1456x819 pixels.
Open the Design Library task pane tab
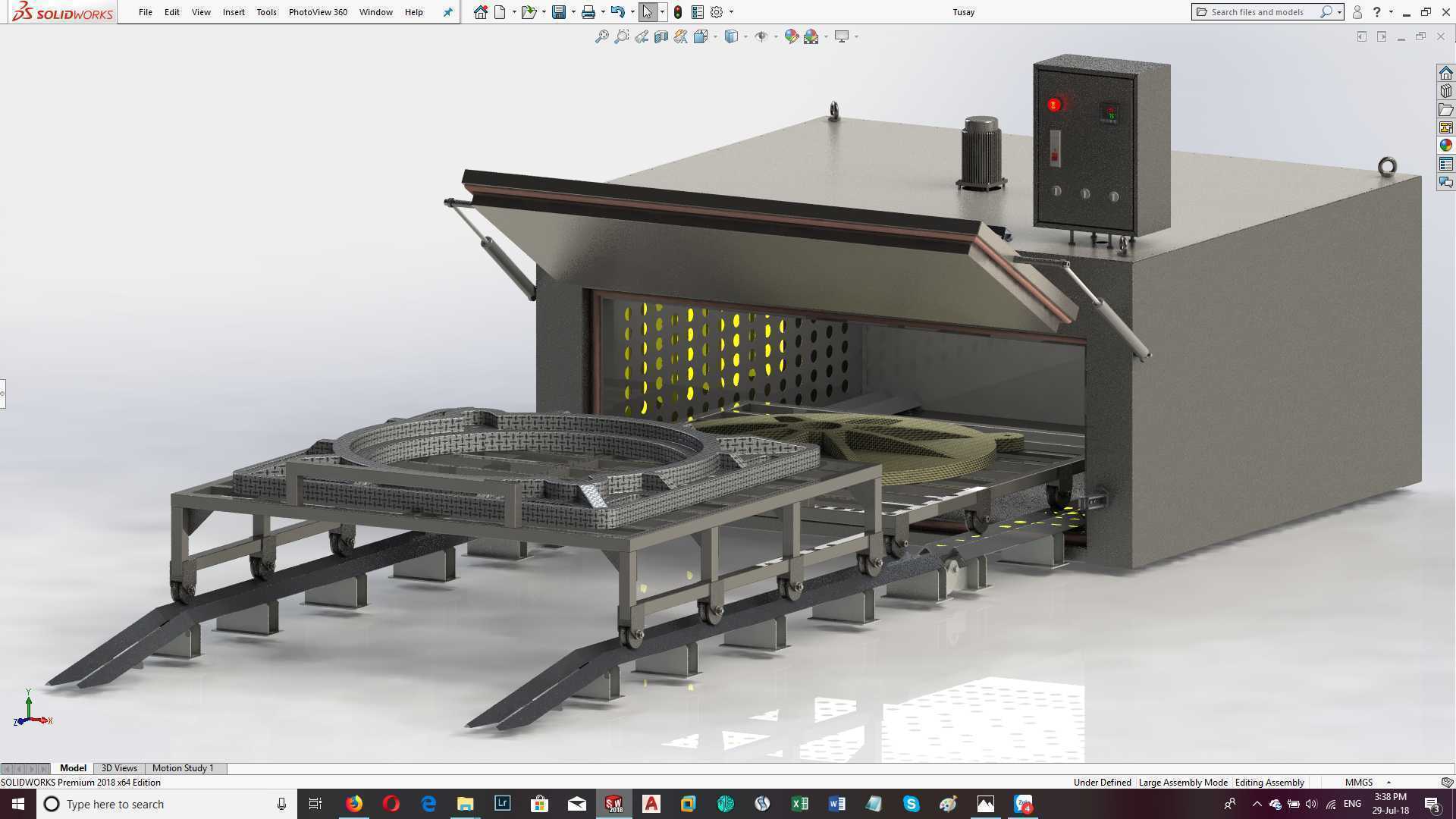[1446, 91]
